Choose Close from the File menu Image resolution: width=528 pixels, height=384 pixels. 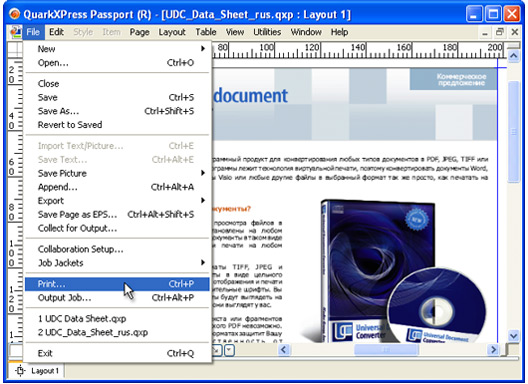point(117,84)
